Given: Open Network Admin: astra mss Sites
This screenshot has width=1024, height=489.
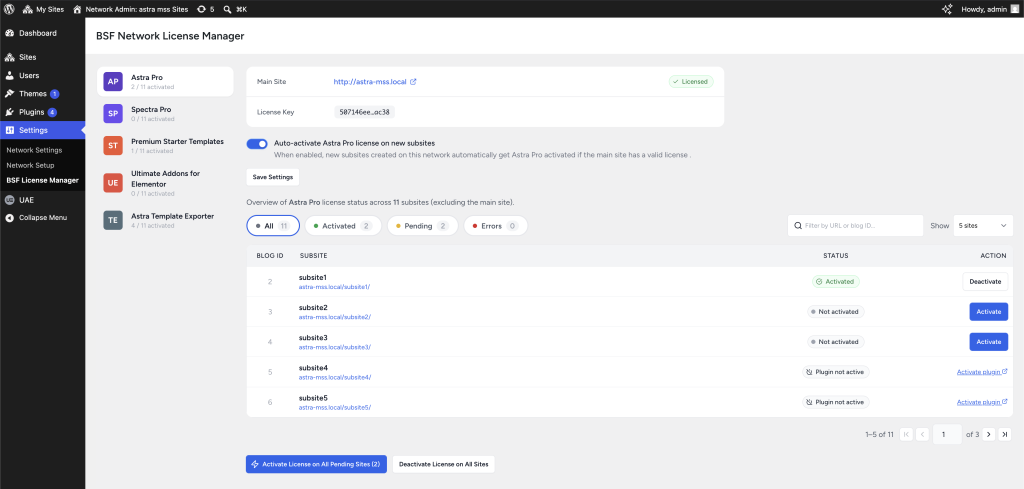Looking at the screenshot, I should [131, 9].
